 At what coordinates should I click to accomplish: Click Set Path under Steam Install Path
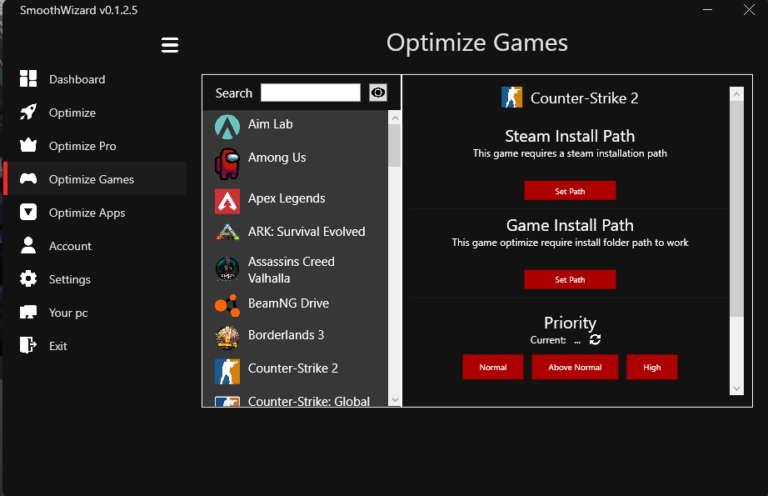tap(570, 190)
